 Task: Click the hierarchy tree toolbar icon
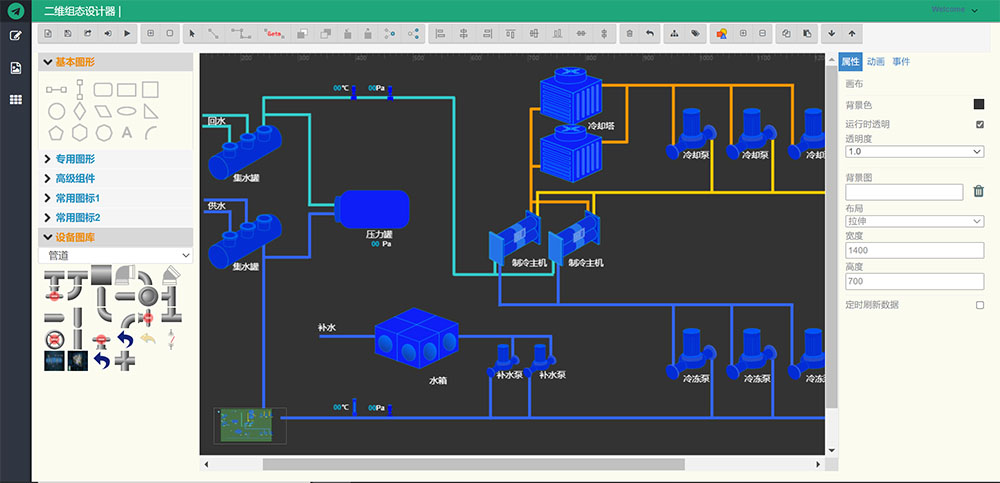pos(675,33)
